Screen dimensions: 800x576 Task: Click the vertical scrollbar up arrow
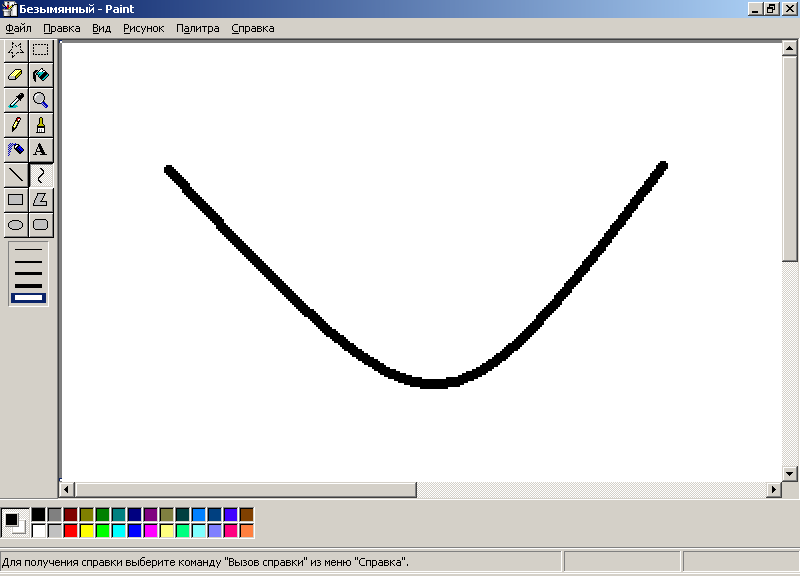789,48
